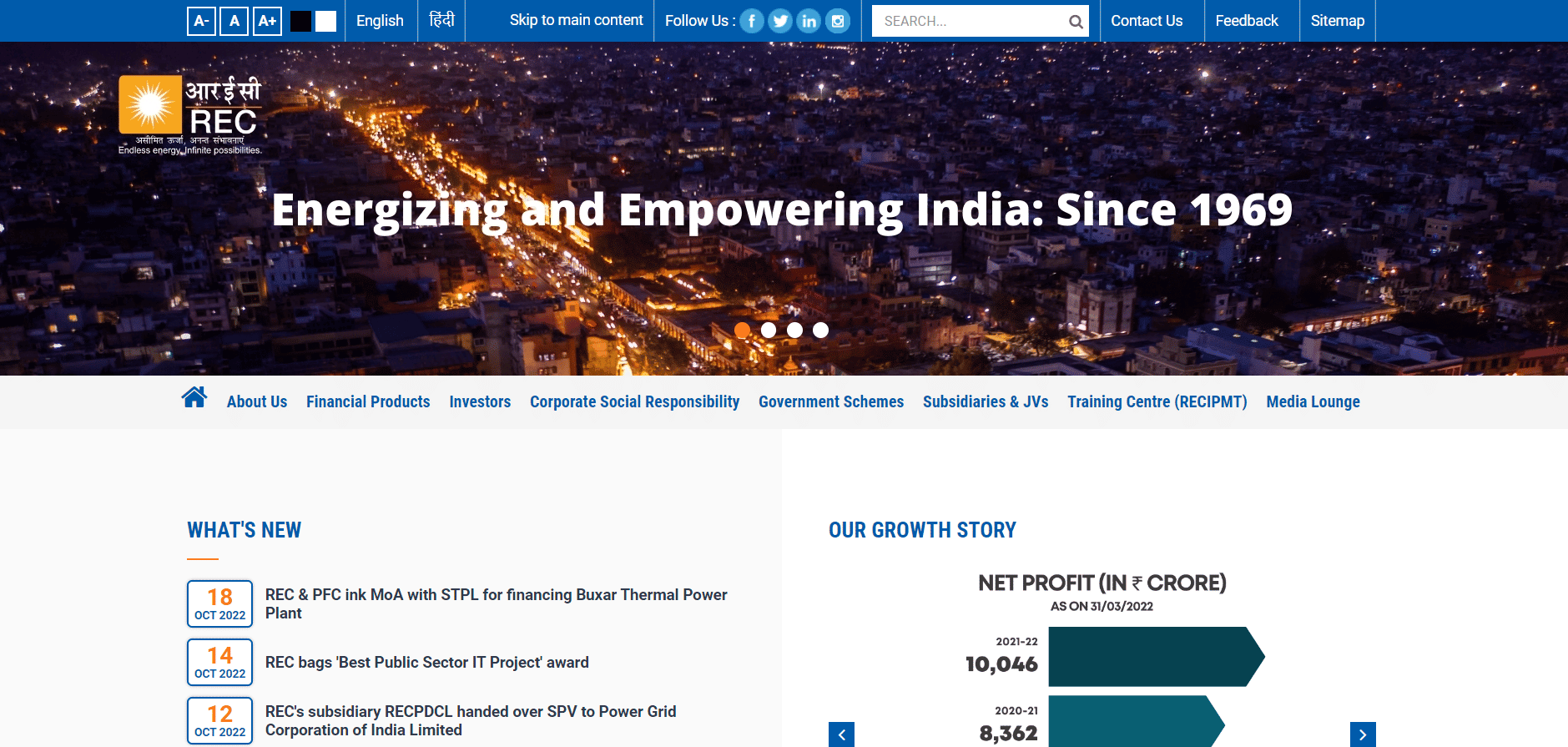Open the Subsidiaries & JVs menu
Screen dimensions: 1568x747
click(986, 401)
